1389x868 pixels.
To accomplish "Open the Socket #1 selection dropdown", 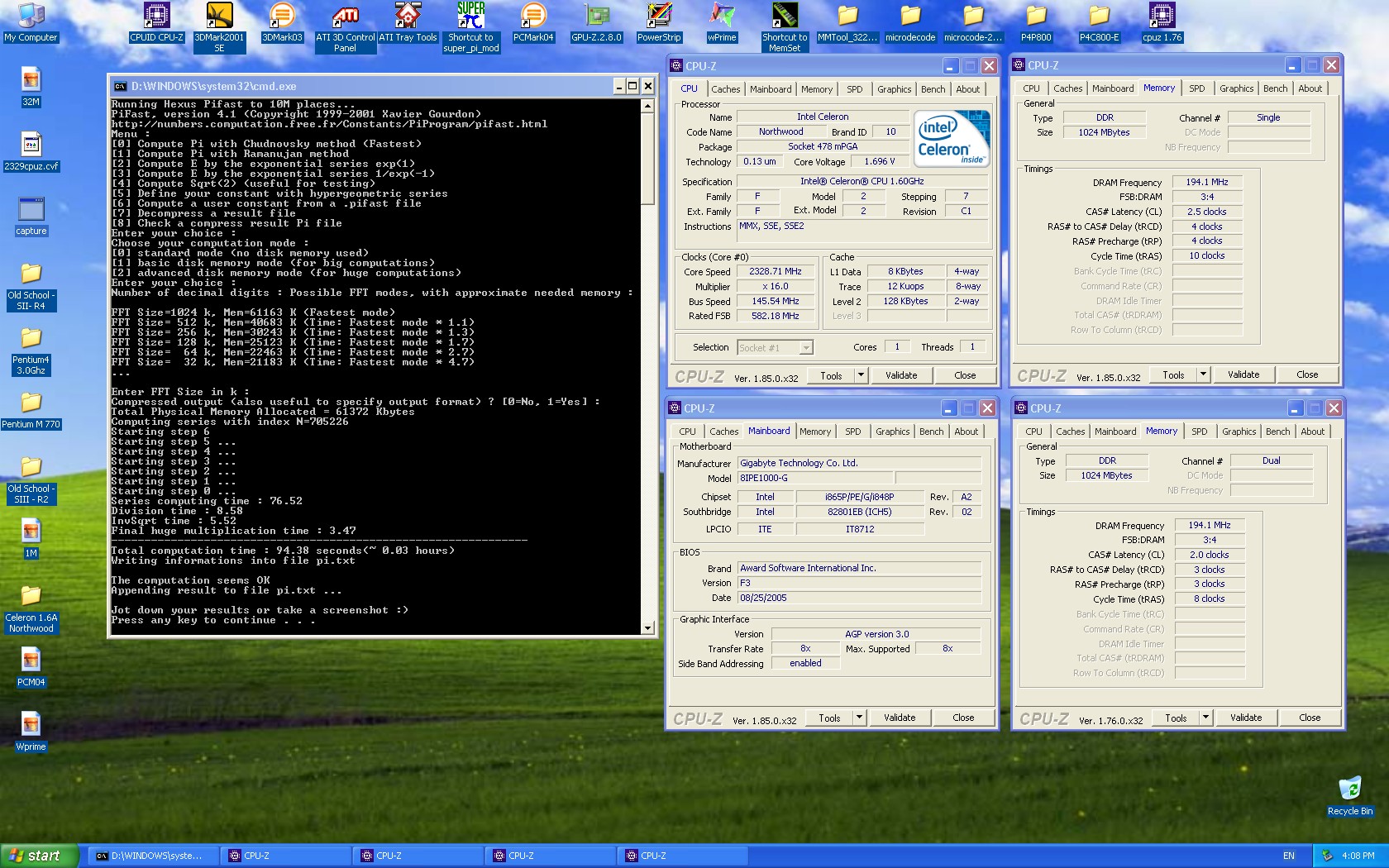I will tap(775, 348).
